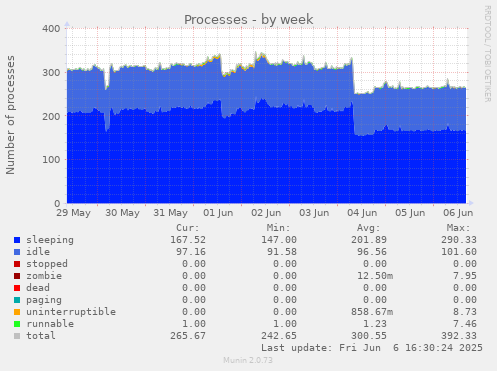The width and height of the screenshot is (497, 371).
Task: Click sleeping minimum value 147.00
Action: pos(279,240)
